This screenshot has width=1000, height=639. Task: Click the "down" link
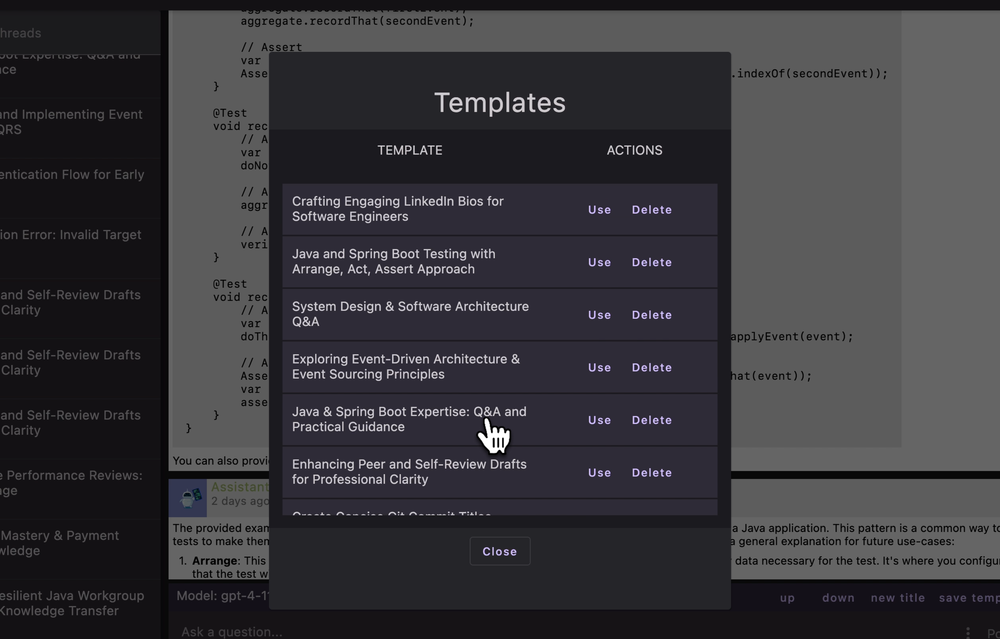tap(838, 597)
